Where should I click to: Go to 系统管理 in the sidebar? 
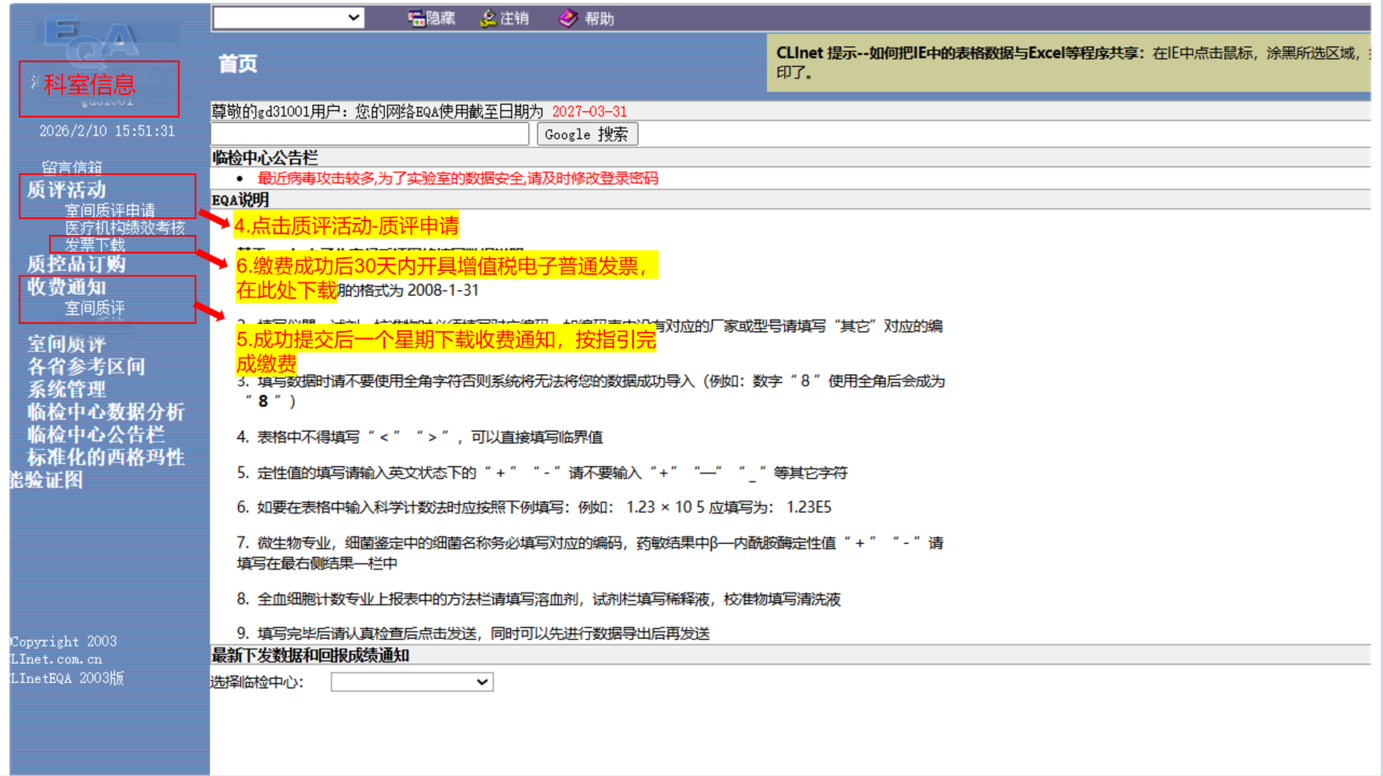pyautogui.click(x=66, y=389)
